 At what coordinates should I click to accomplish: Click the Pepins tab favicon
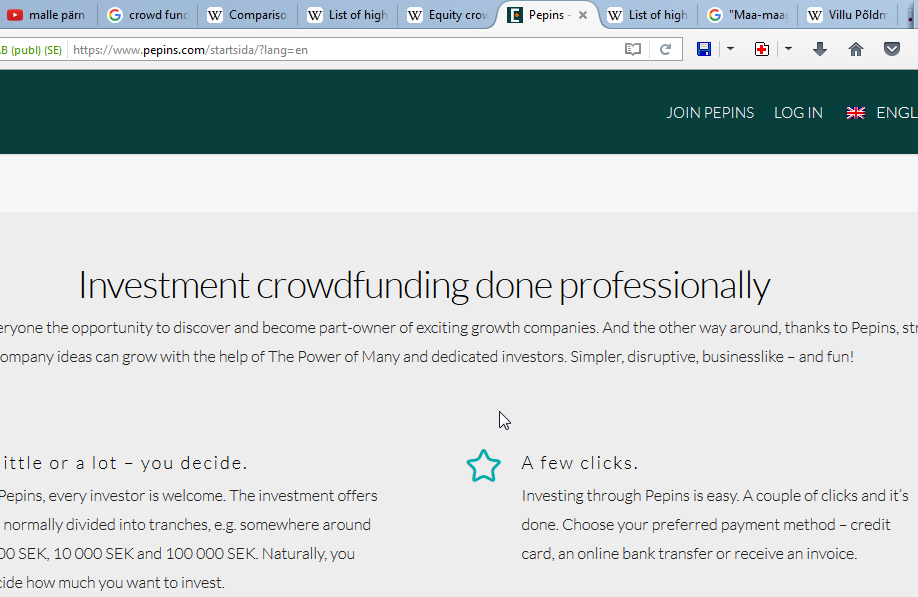515,15
